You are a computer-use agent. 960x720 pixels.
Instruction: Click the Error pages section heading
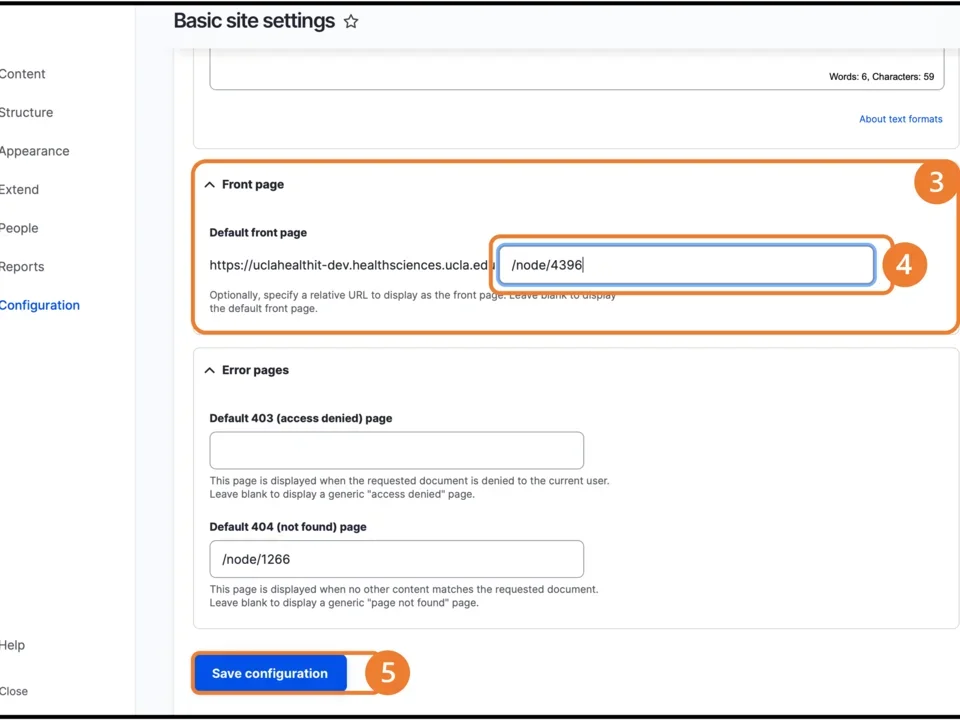[x=255, y=370]
